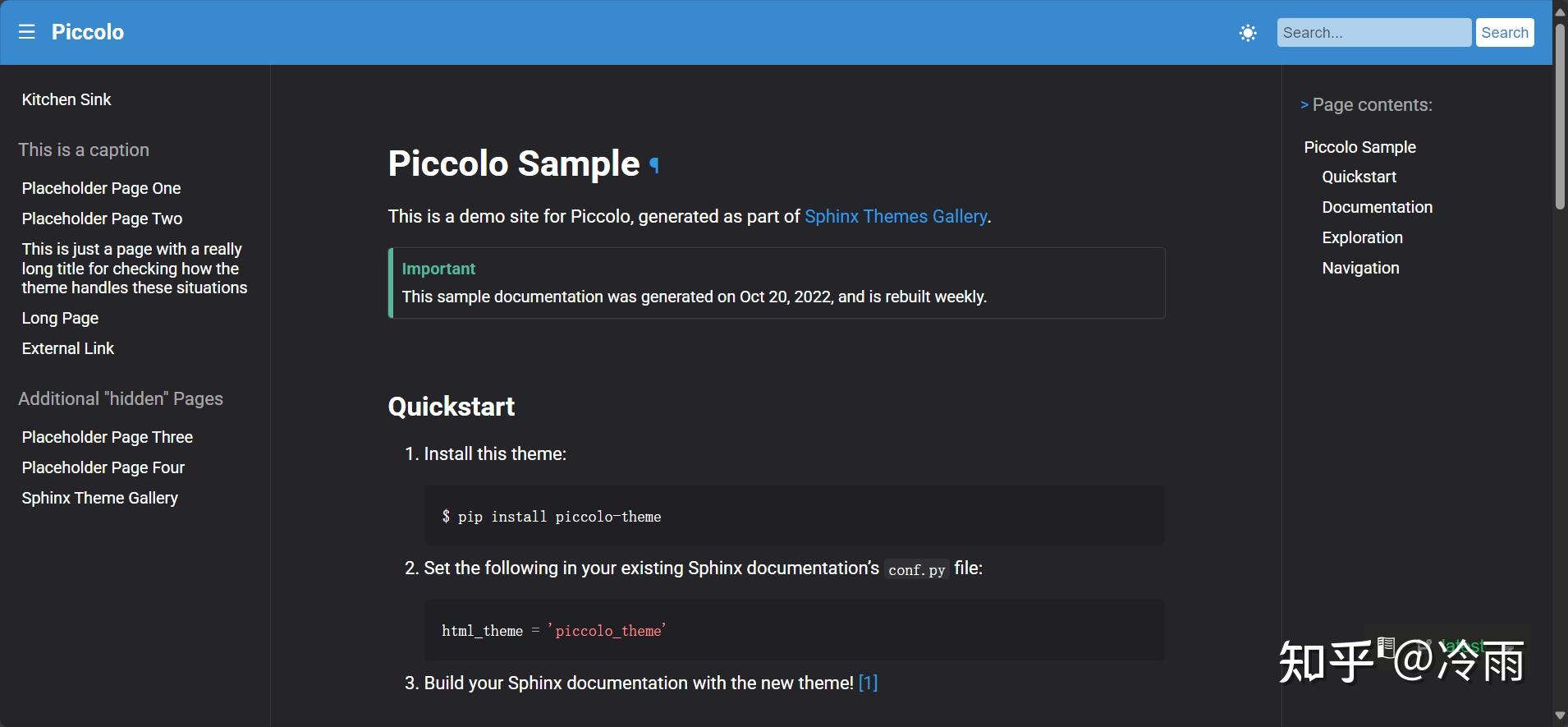The height and width of the screenshot is (727, 1568).
Task: Follow the Sphinx Themes Gallery link
Action: (x=896, y=217)
